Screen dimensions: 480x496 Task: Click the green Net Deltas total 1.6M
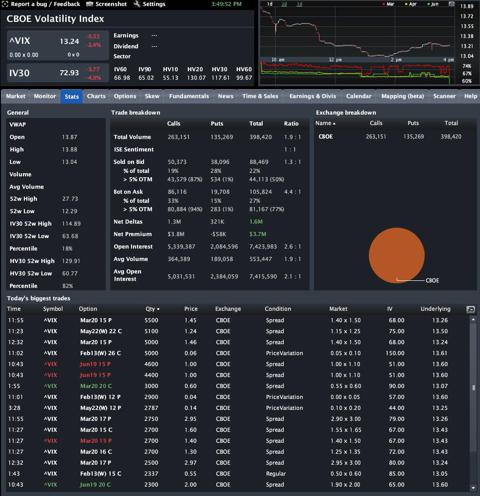tap(256, 222)
